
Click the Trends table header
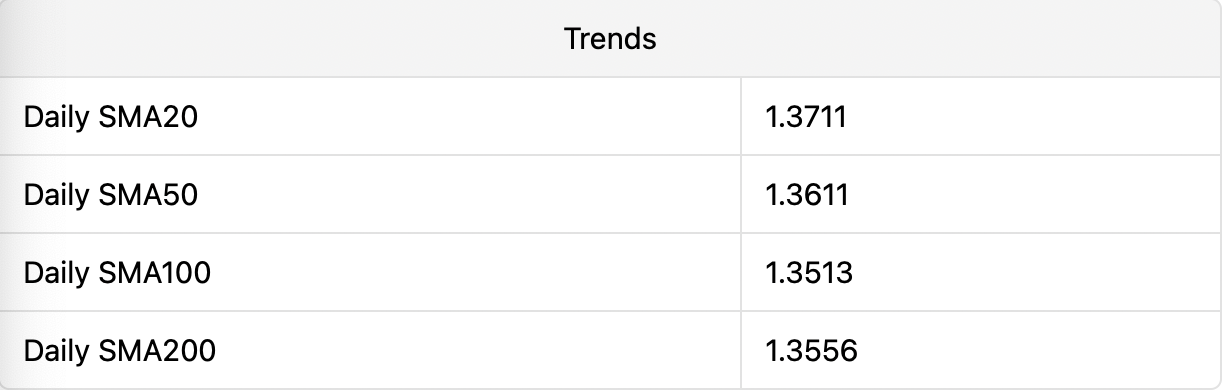coord(610,39)
